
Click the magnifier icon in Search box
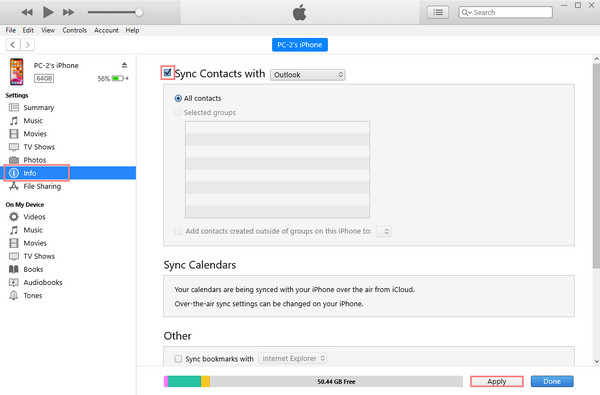click(x=466, y=12)
